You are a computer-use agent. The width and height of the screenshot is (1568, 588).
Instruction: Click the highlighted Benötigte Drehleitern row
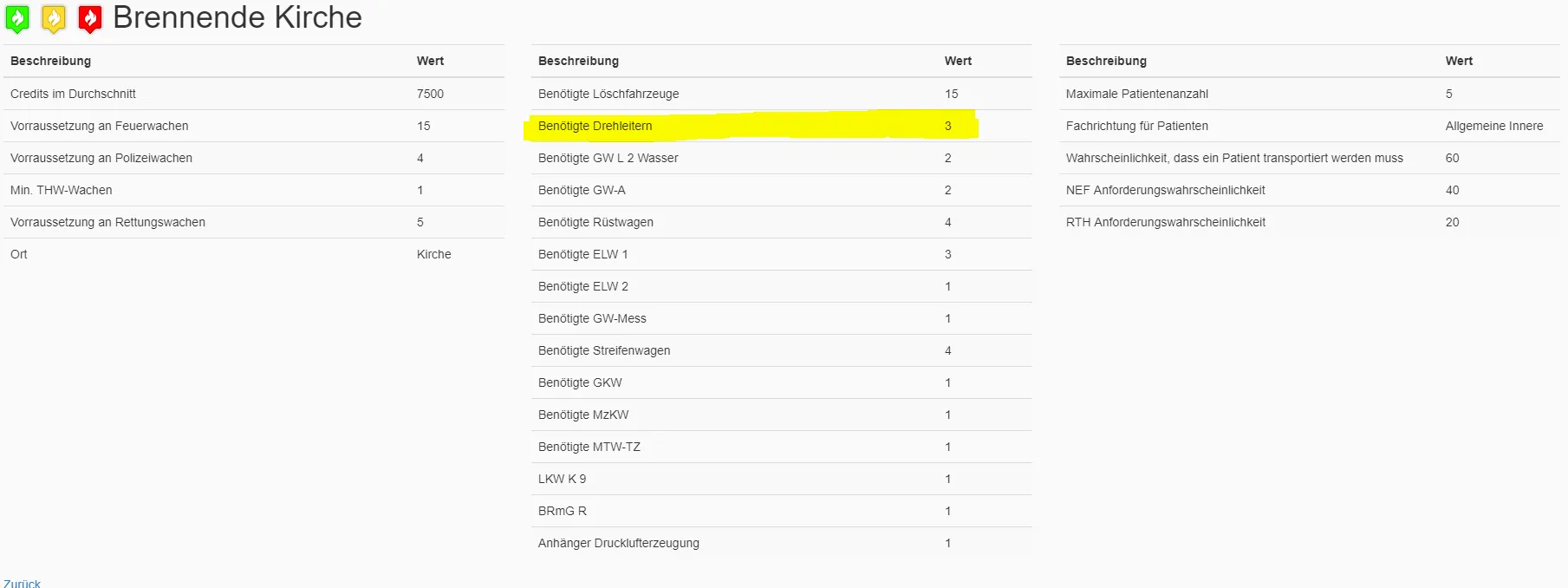tap(595, 126)
